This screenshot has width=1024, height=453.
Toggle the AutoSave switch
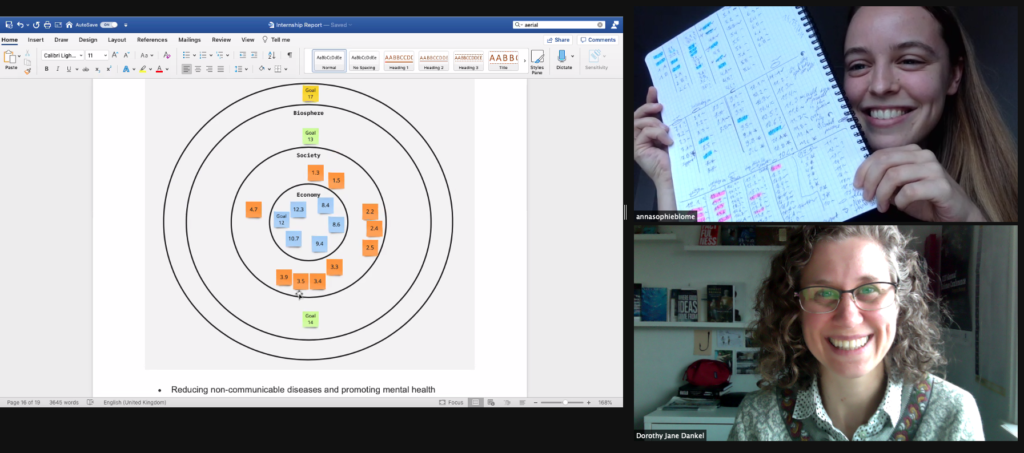pyautogui.click(x=108, y=25)
